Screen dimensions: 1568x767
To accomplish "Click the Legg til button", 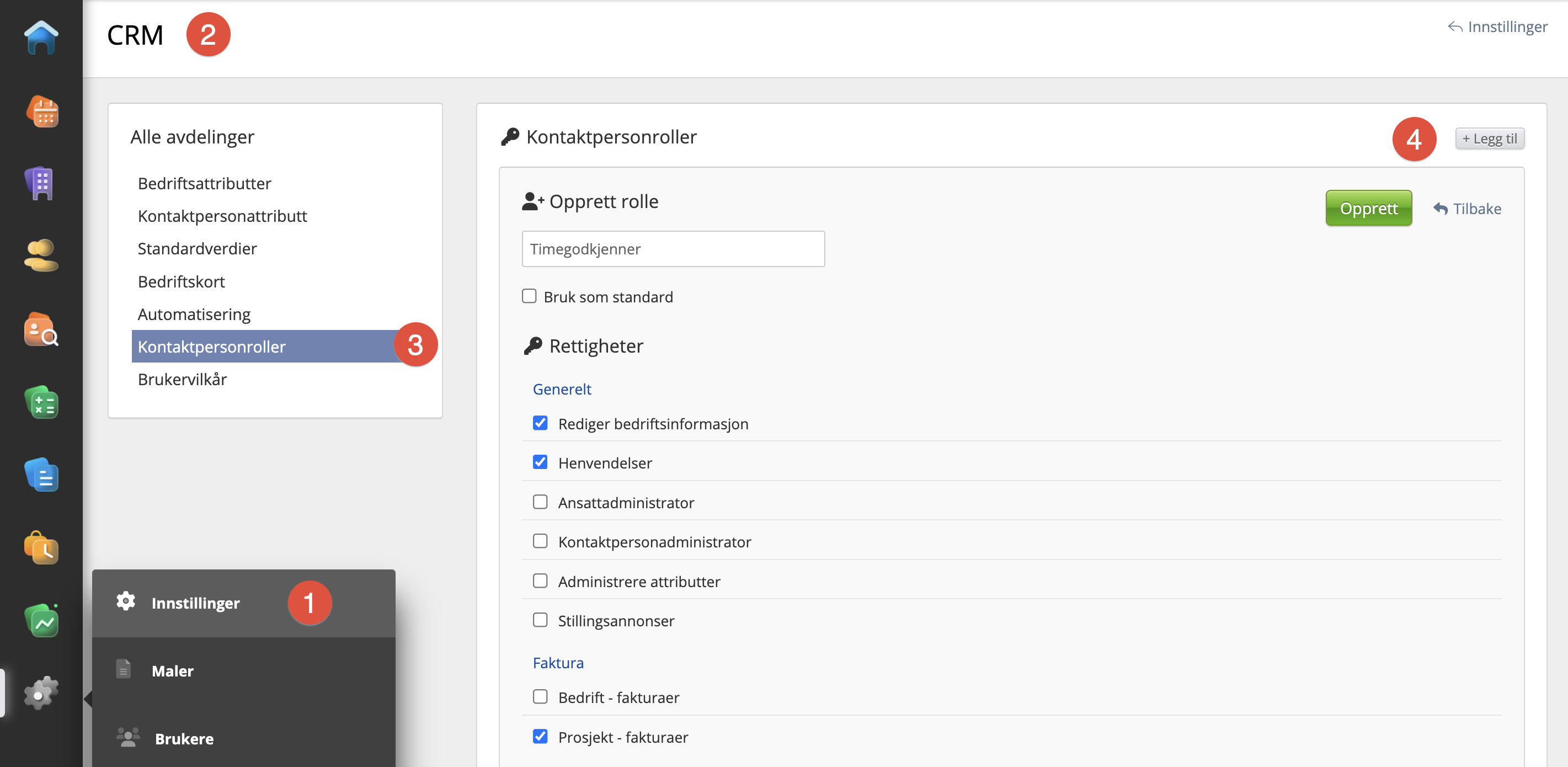I will coord(1489,139).
